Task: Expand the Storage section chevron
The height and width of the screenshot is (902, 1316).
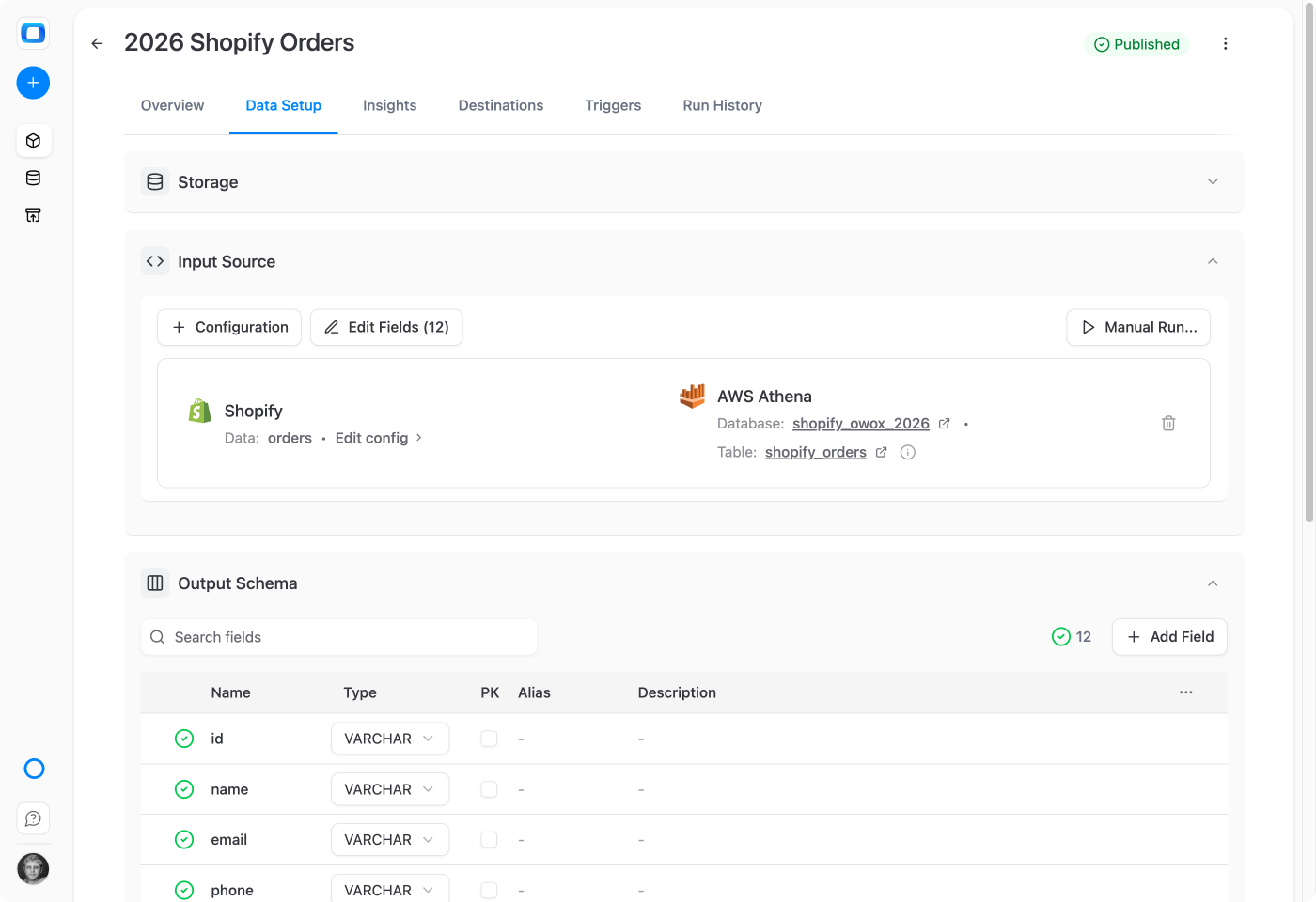Action: click(x=1213, y=182)
